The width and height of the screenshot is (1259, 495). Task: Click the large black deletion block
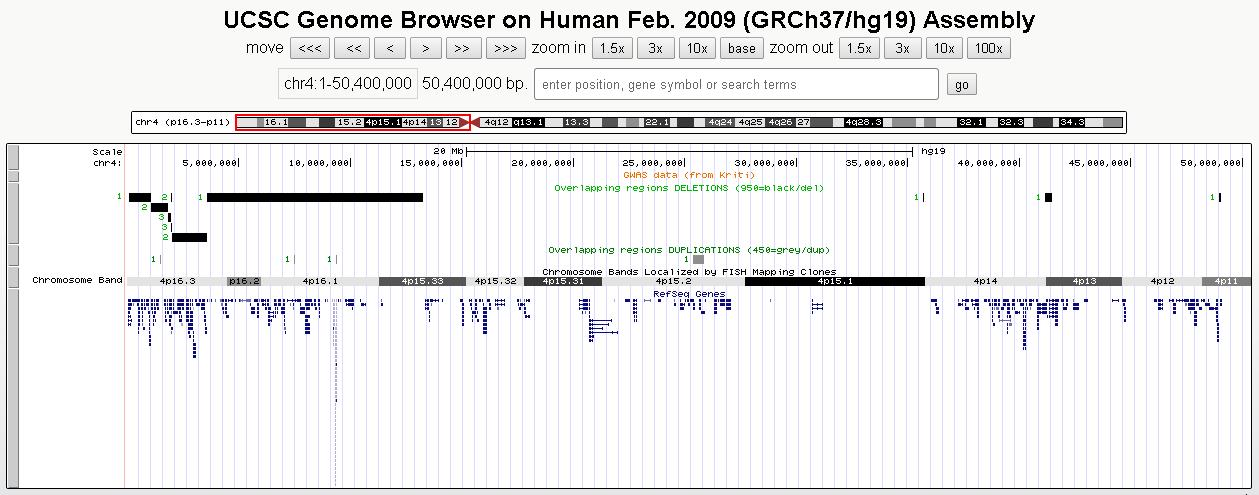click(x=314, y=197)
